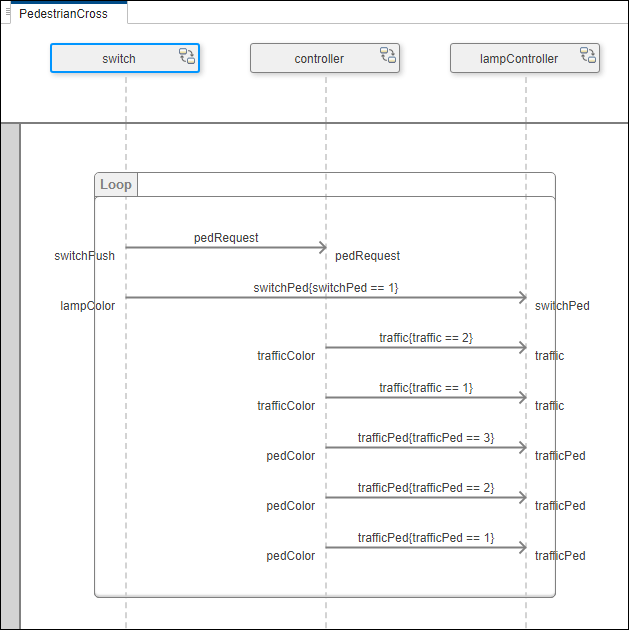Screen dimensions: 629x630
Task: Select the traffic{traffic == 1} message
Action: pos(426,388)
